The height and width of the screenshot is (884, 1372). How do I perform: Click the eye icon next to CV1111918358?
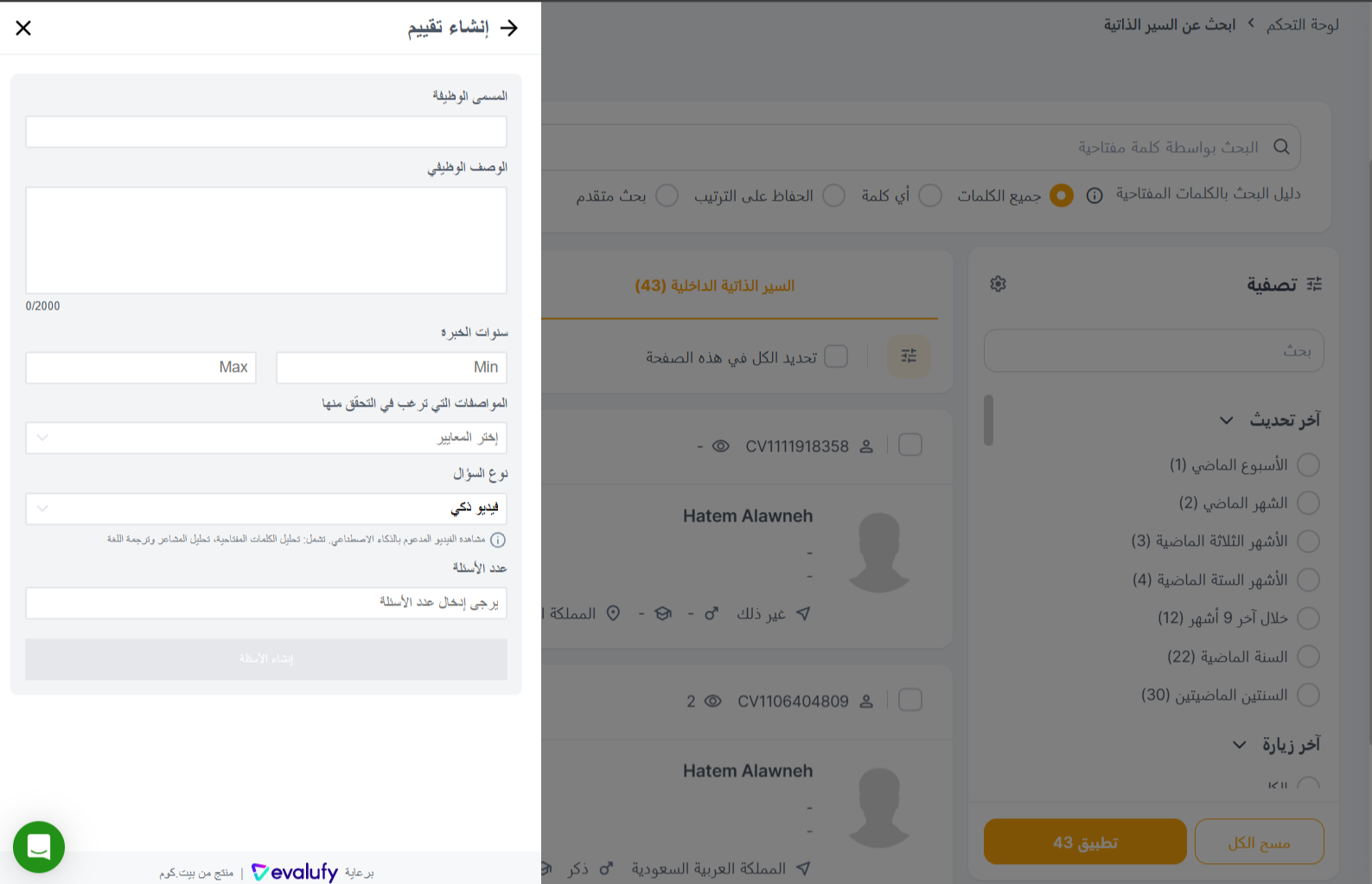point(721,446)
